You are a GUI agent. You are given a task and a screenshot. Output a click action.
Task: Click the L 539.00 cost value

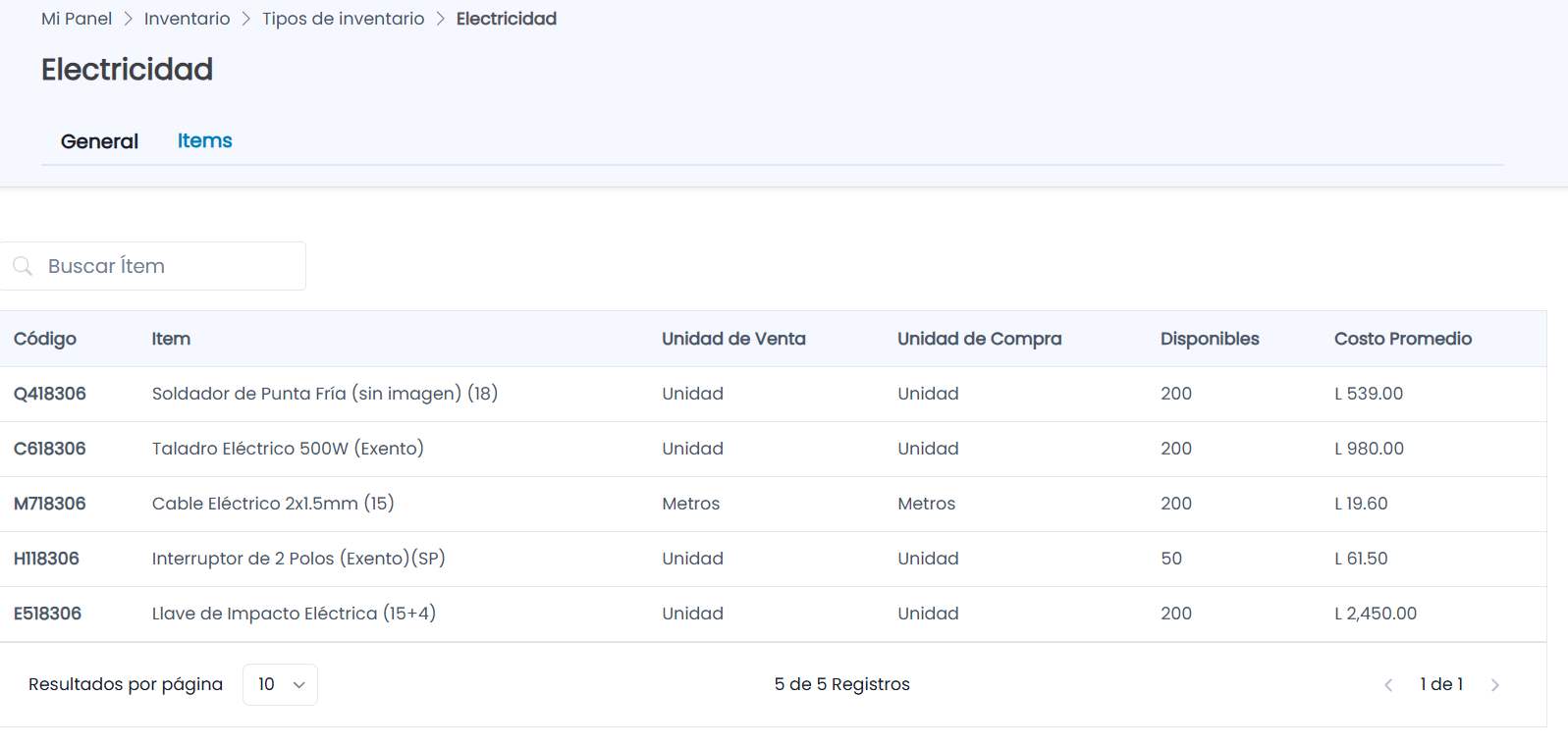coord(1369,394)
